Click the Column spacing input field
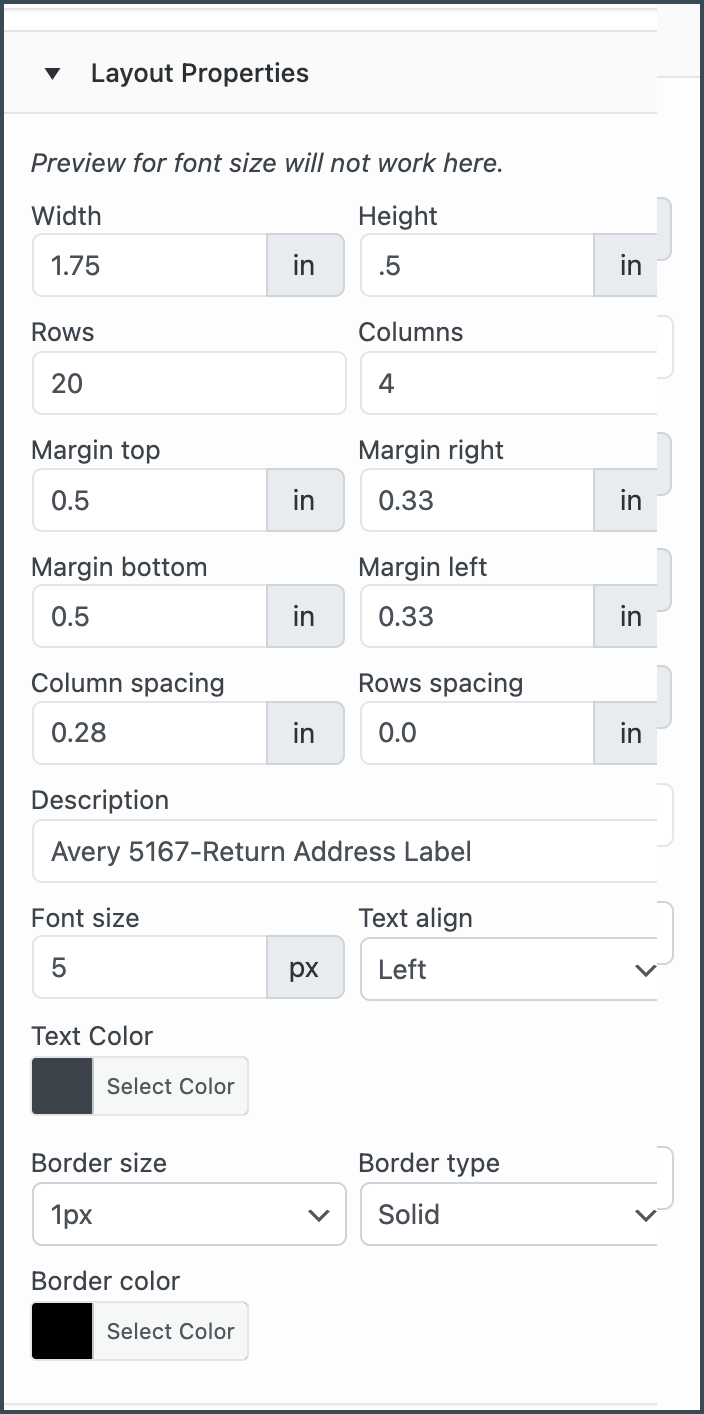704x1414 pixels. 150,733
